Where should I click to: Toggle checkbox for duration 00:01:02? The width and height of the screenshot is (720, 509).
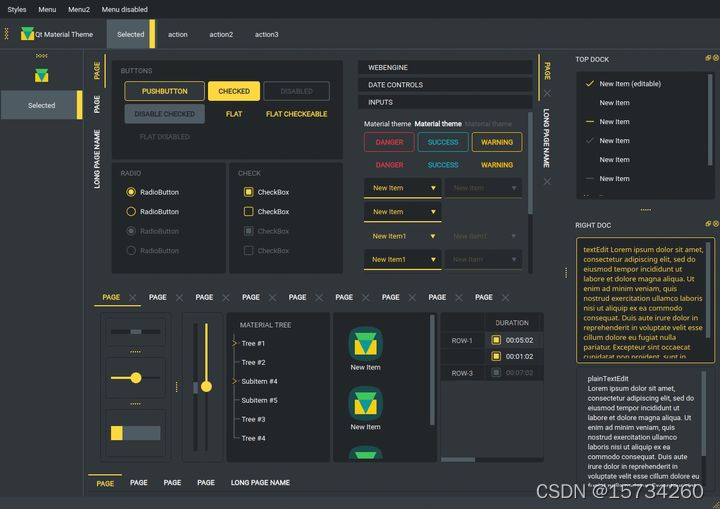click(x=496, y=356)
